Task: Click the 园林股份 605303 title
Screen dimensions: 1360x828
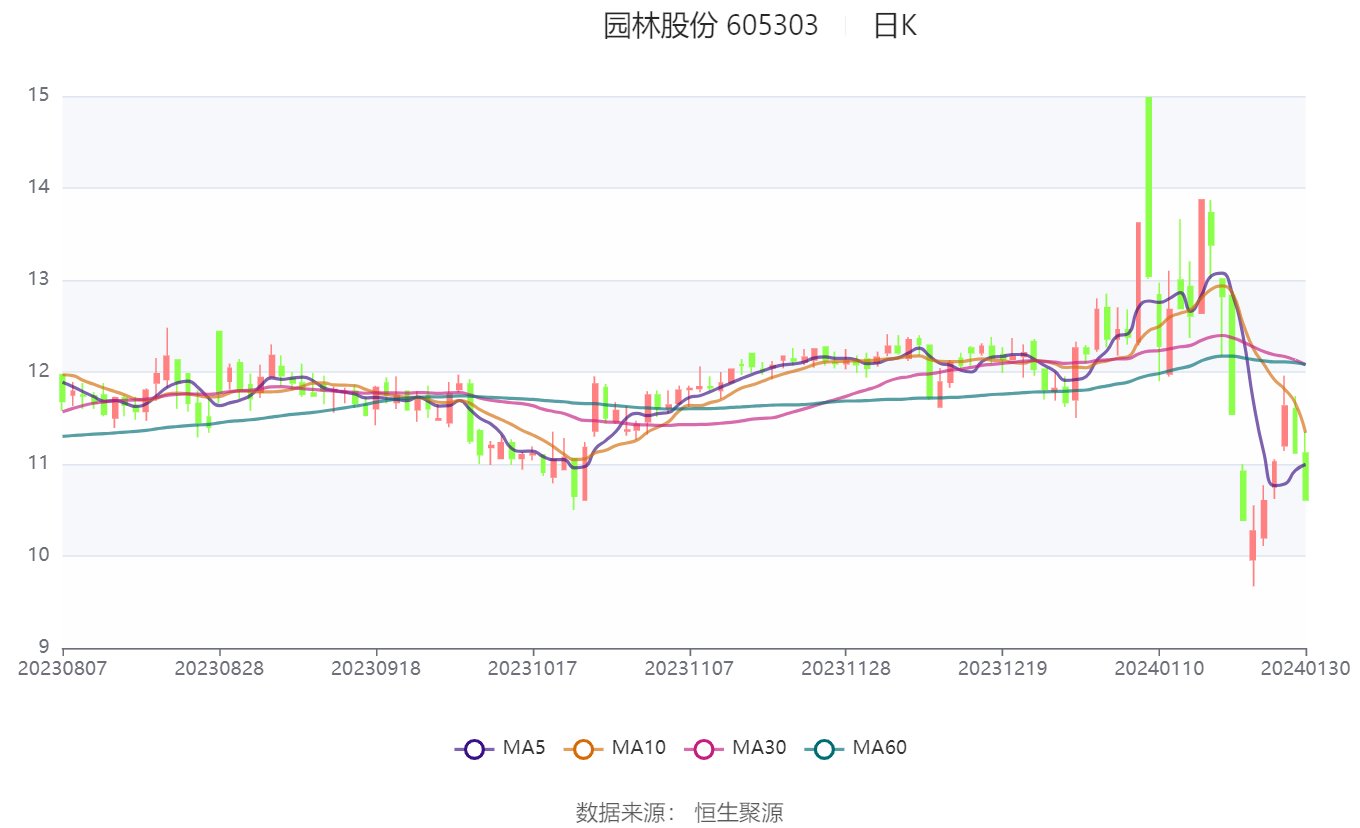Action: click(x=710, y=26)
